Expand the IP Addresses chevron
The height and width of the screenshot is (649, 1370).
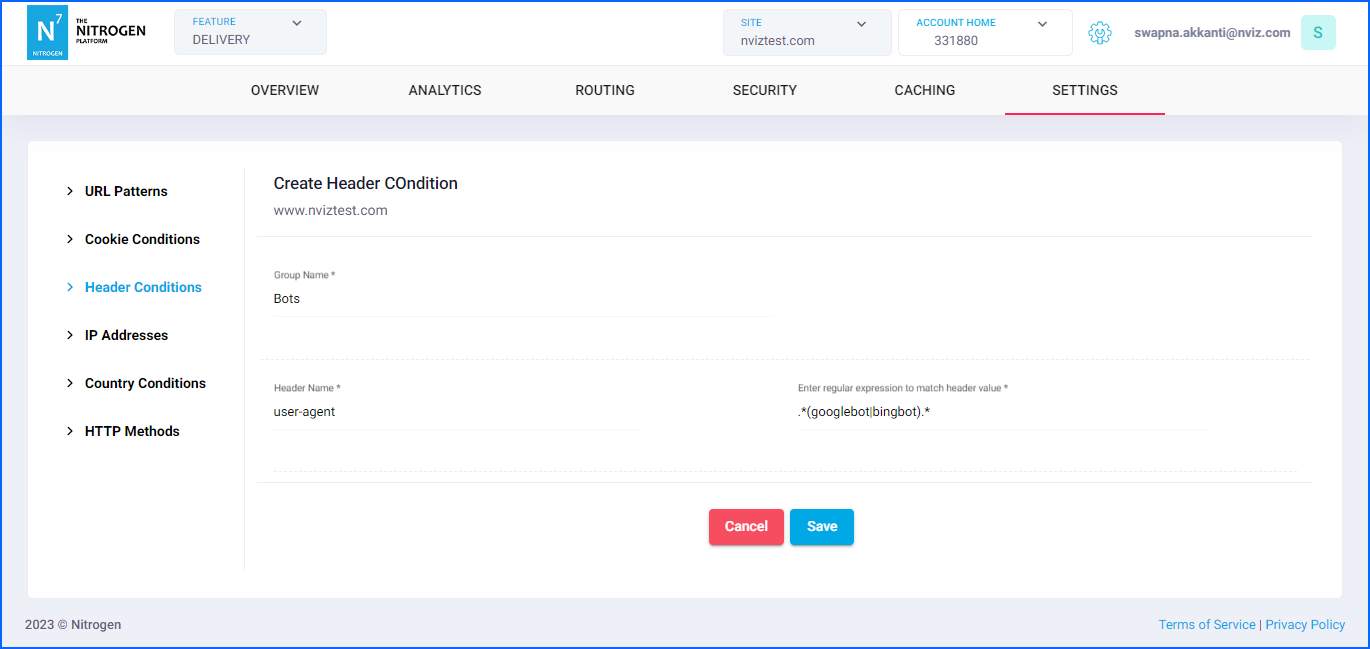tap(70, 335)
